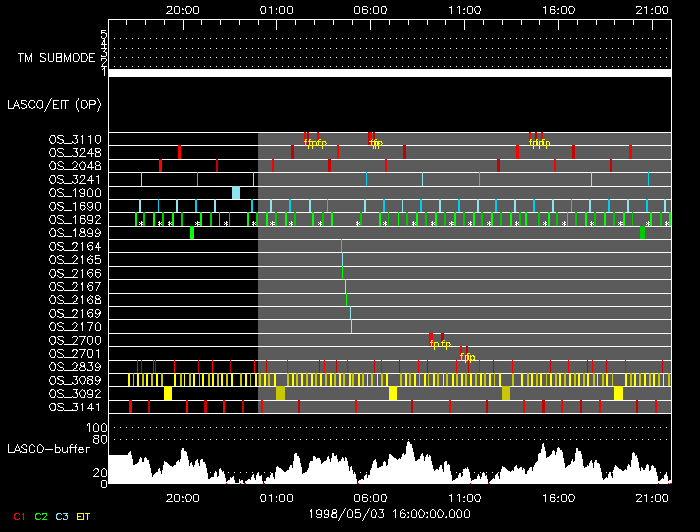Click the white TM SUBMODE level 1 bar
This screenshot has width=700, height=532.
tap(389, 73)
